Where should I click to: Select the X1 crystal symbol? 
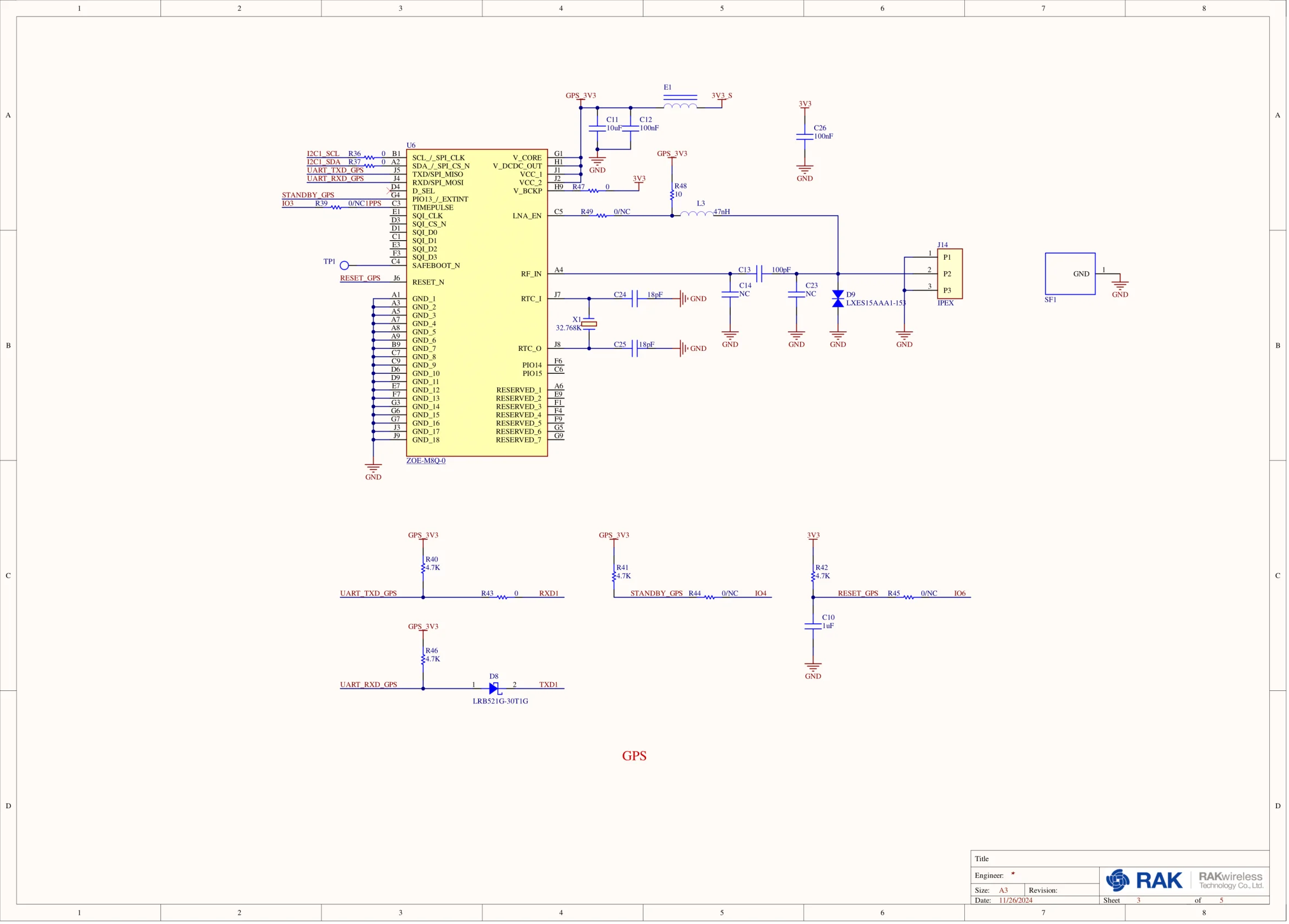[589, 324]
